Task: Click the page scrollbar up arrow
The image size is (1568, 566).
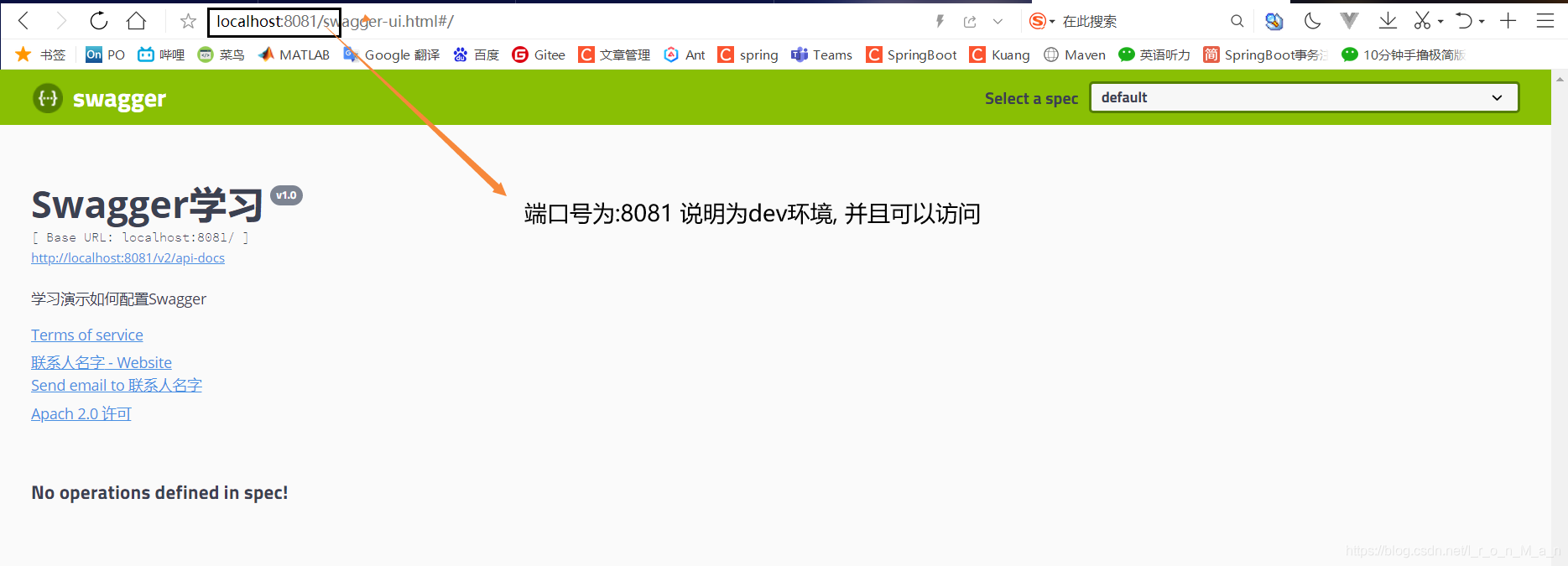Action: 1560,79
